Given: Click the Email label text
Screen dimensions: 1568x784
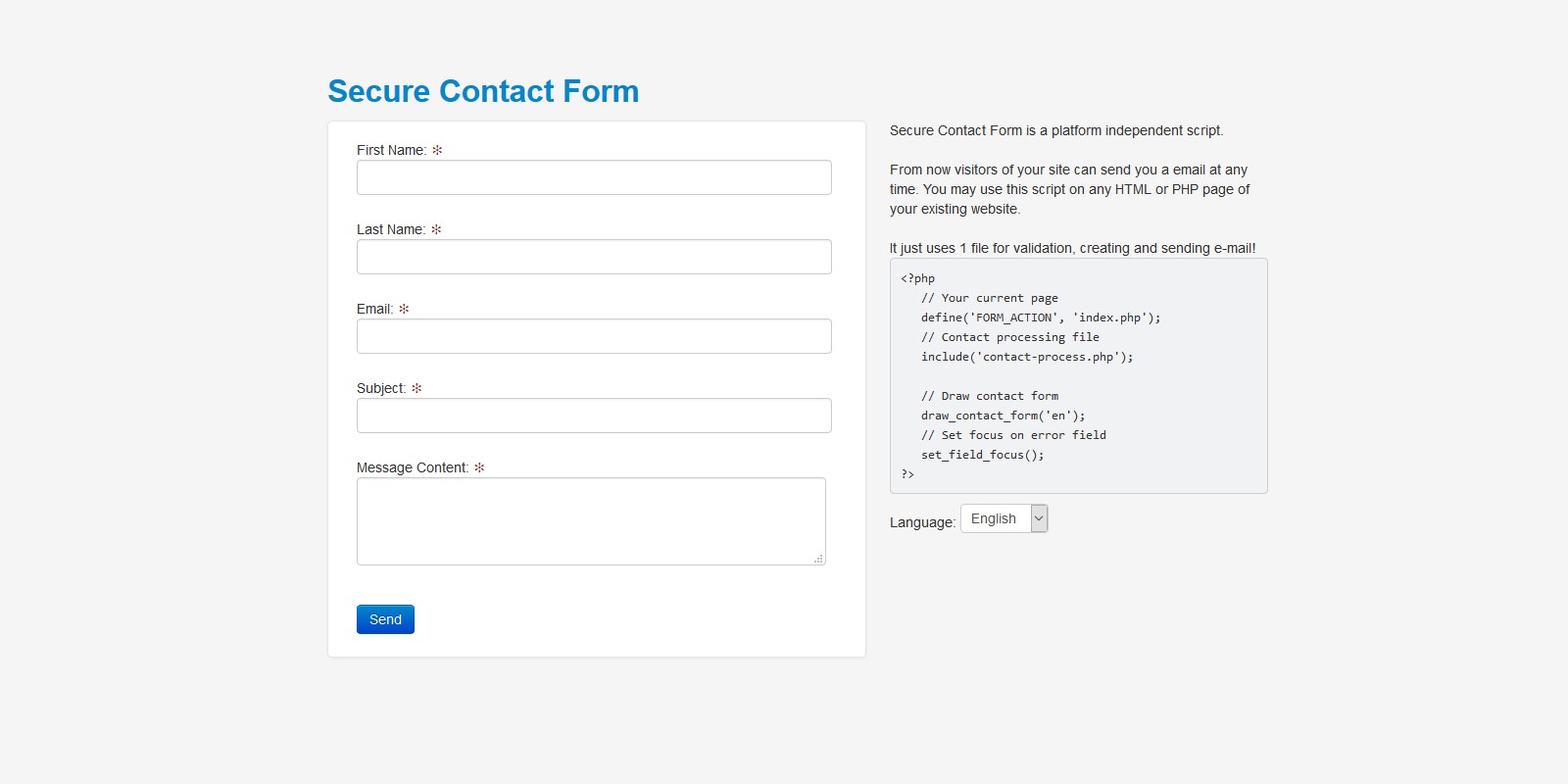Looking at the screenshot, I should 374,309.
